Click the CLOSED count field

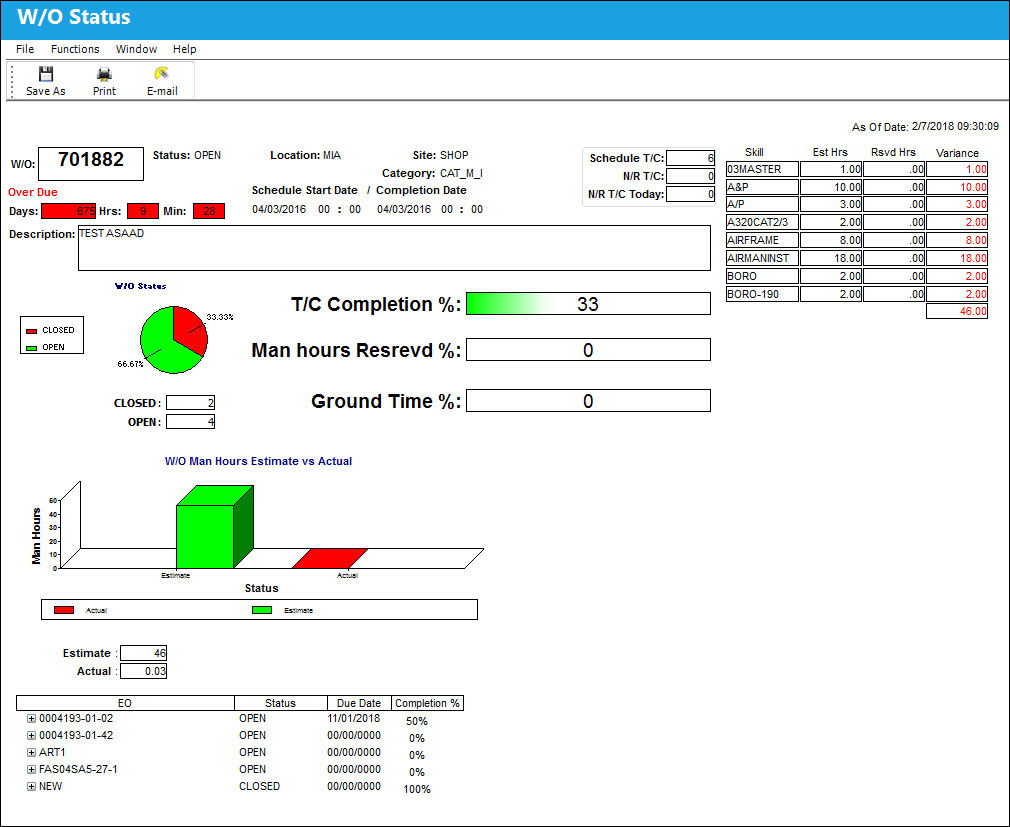(191, 403)
